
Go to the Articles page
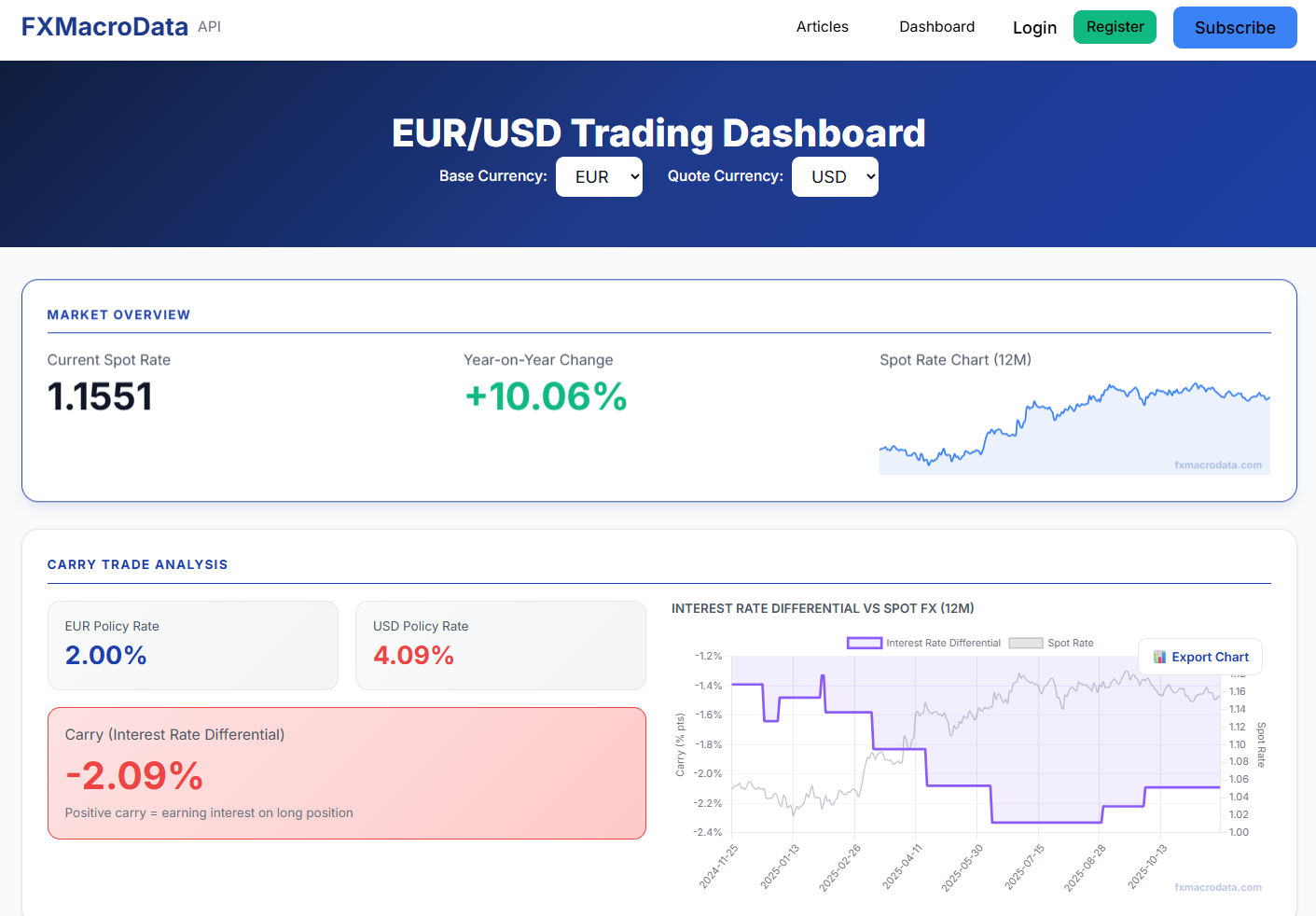(822, 27)
